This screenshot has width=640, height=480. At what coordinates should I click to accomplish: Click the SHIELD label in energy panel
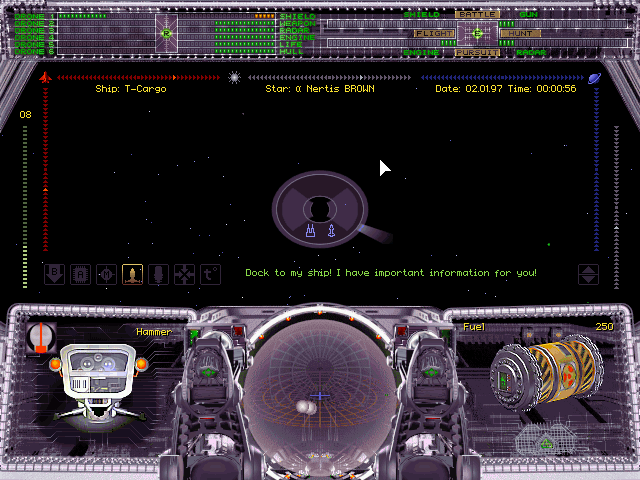tap(422, 14)
